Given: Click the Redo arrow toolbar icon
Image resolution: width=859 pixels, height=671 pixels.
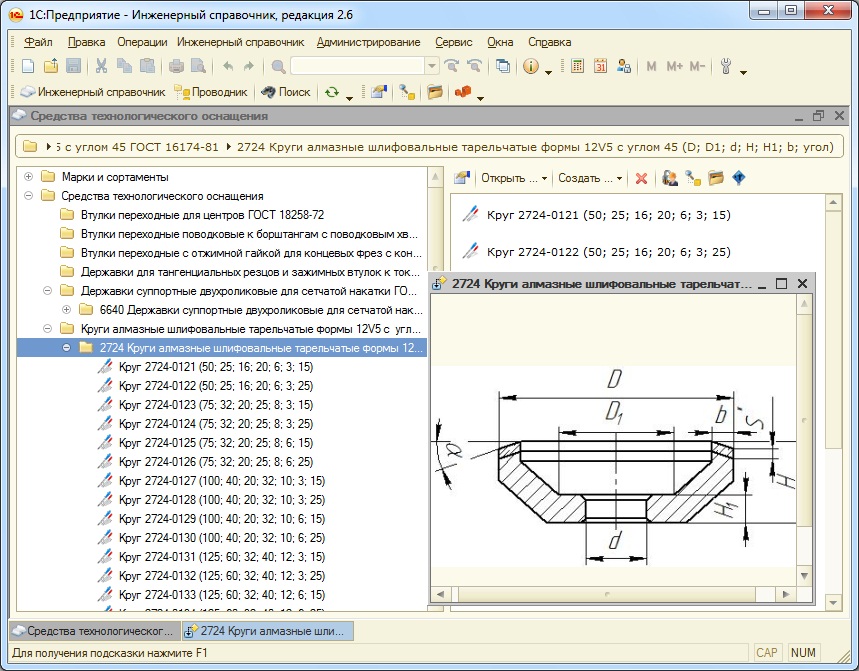Looking at the screenshot, I should click(249, 66).
